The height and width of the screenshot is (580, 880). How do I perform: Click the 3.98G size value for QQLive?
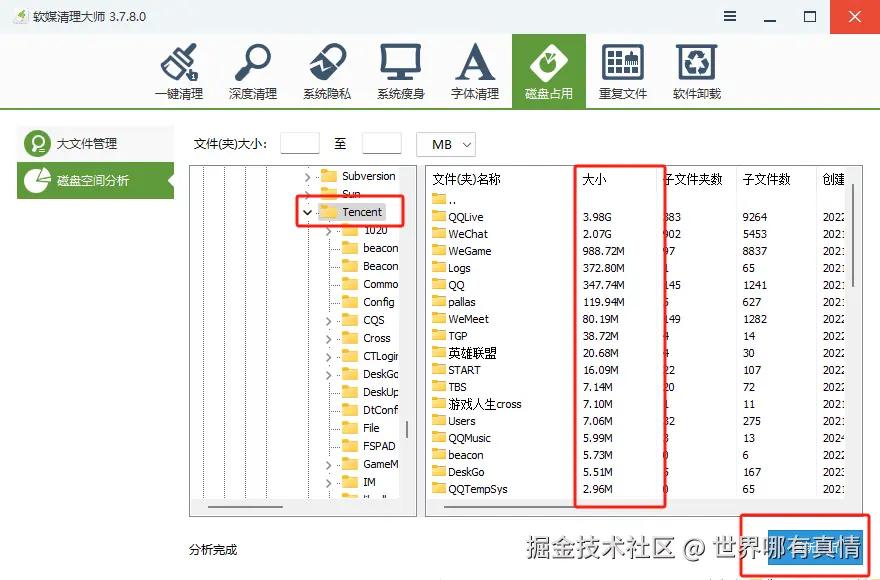[x=597, y=217]
